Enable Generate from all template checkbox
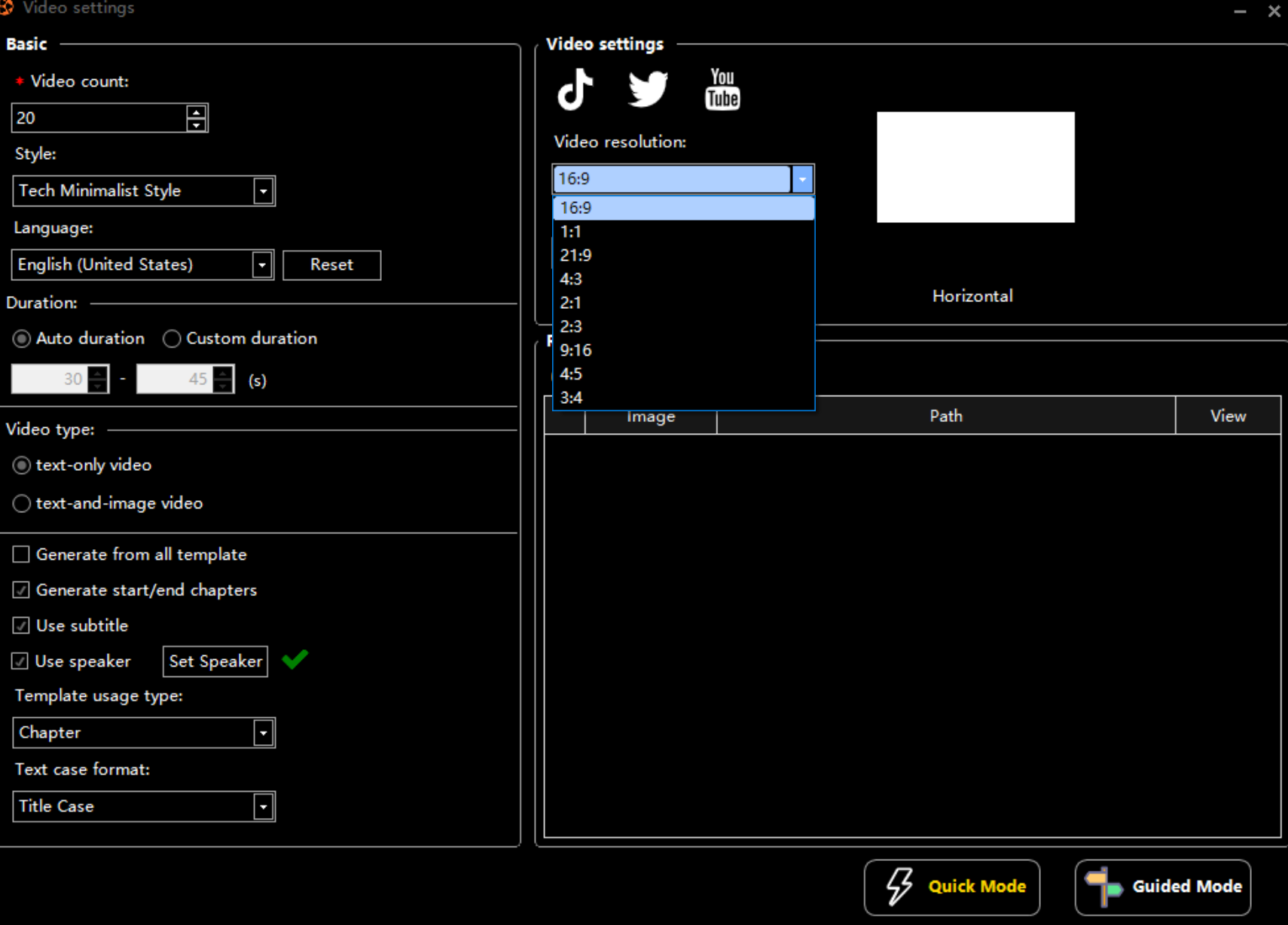Viewport: 1288px width, 925px height. pos(21,554)
